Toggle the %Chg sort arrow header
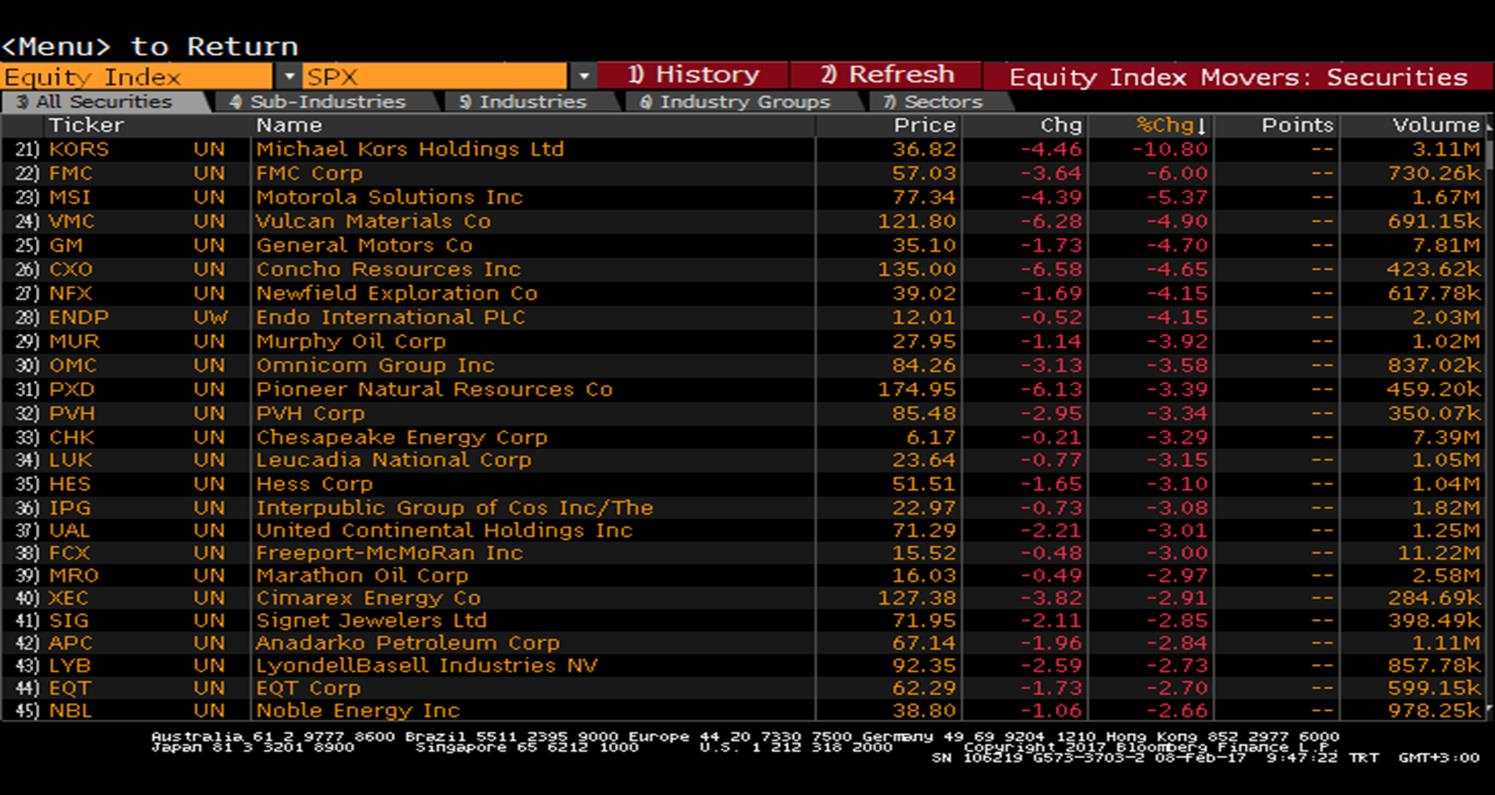 point(1172,126)
